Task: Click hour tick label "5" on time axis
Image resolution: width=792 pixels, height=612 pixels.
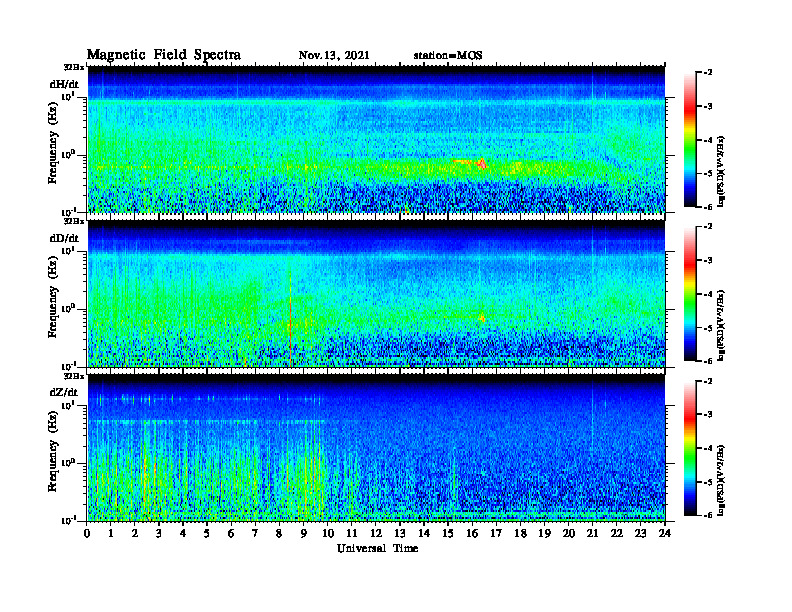Action: (x=207, y=534)
